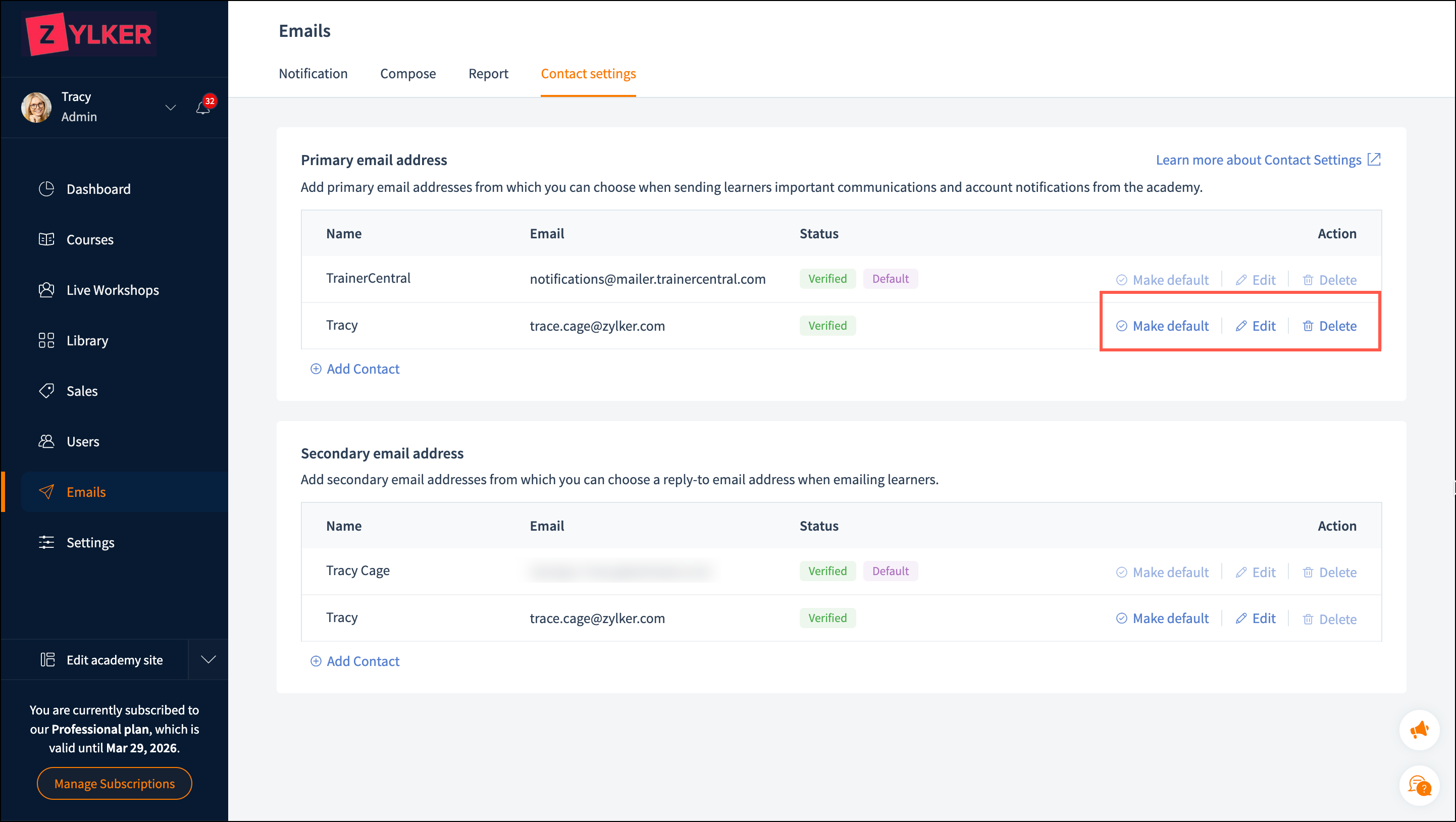
Task: Open the help chat bubble icon
Action: (x=1419, y=785)
